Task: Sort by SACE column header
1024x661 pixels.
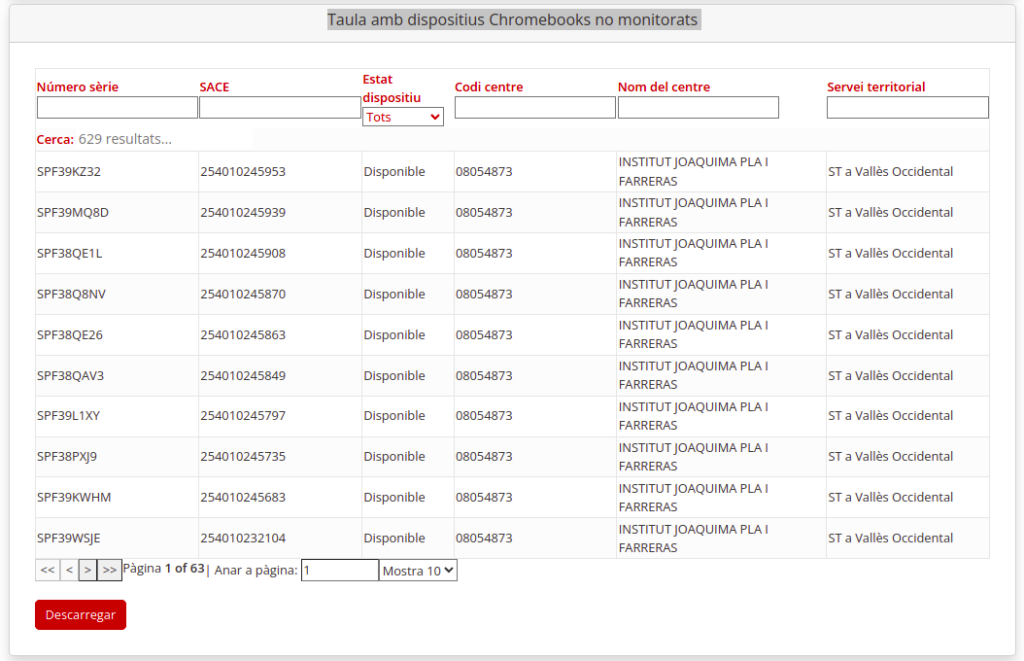Action: pos(214,87)
